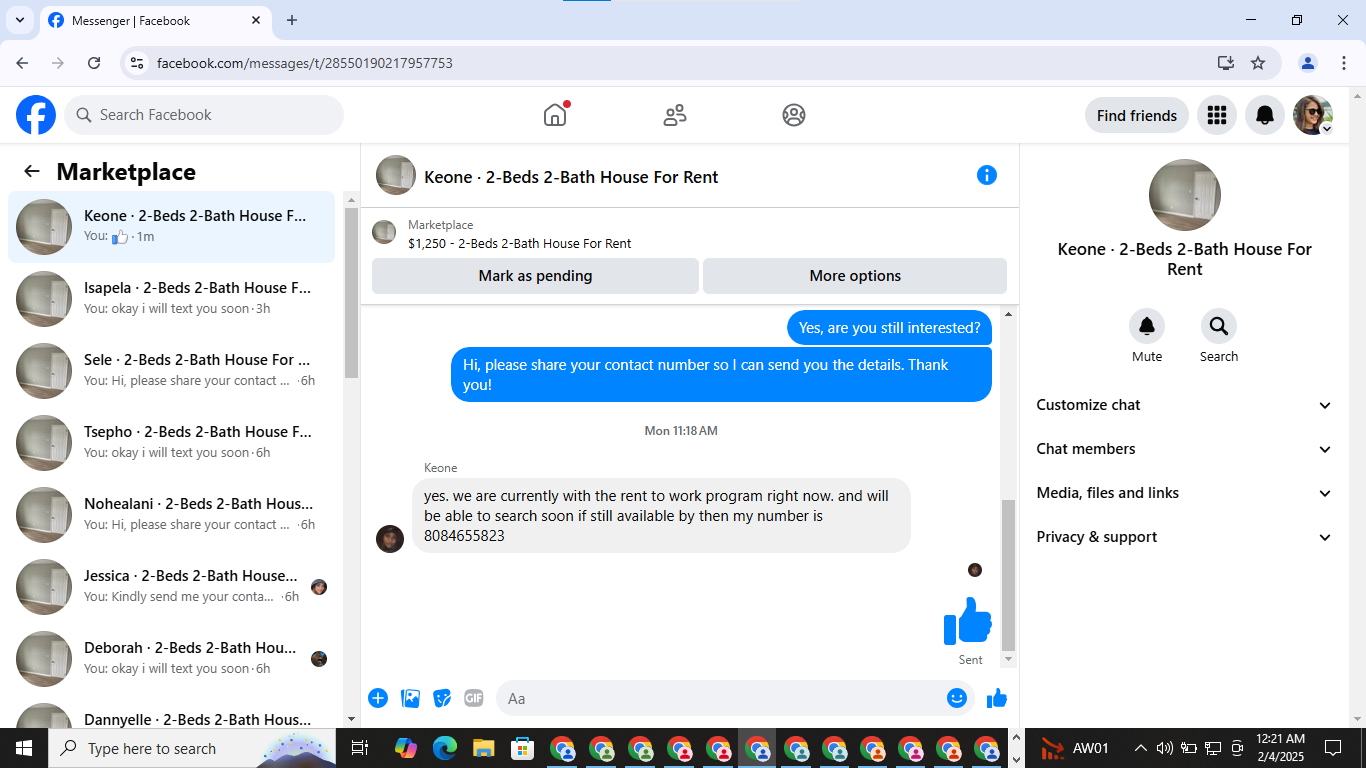Open Microsoft Edge from taskbar

point(445,748)
